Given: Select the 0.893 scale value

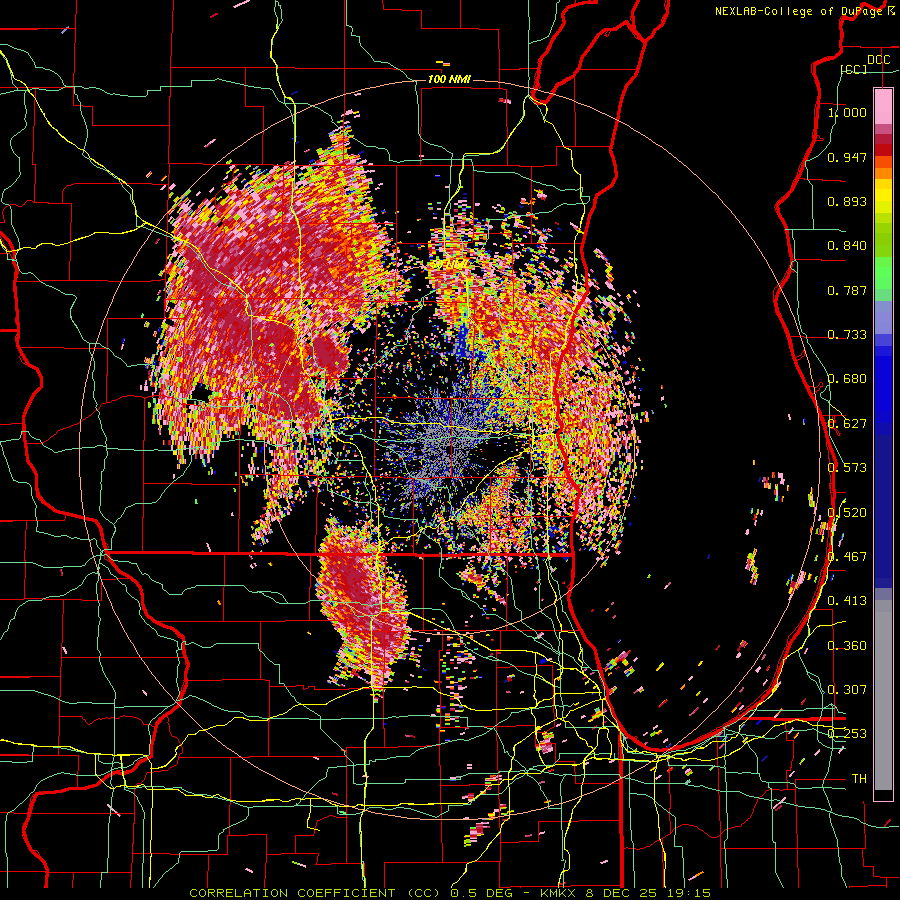Looking at the screenshot, I should pos(847,201).
